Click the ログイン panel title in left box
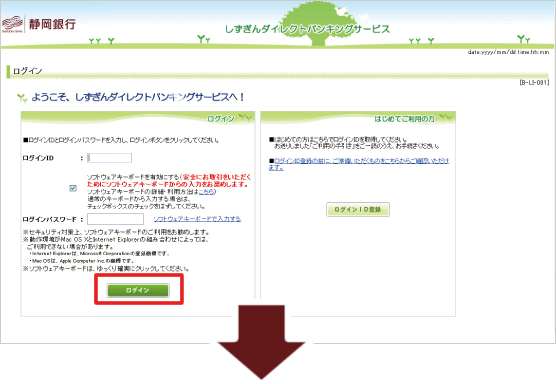 221,119
